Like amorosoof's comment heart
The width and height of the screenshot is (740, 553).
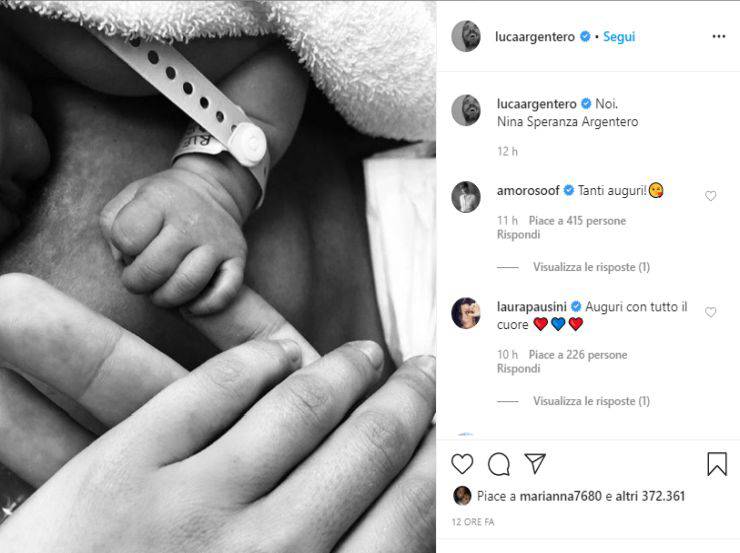coord(710,196)
